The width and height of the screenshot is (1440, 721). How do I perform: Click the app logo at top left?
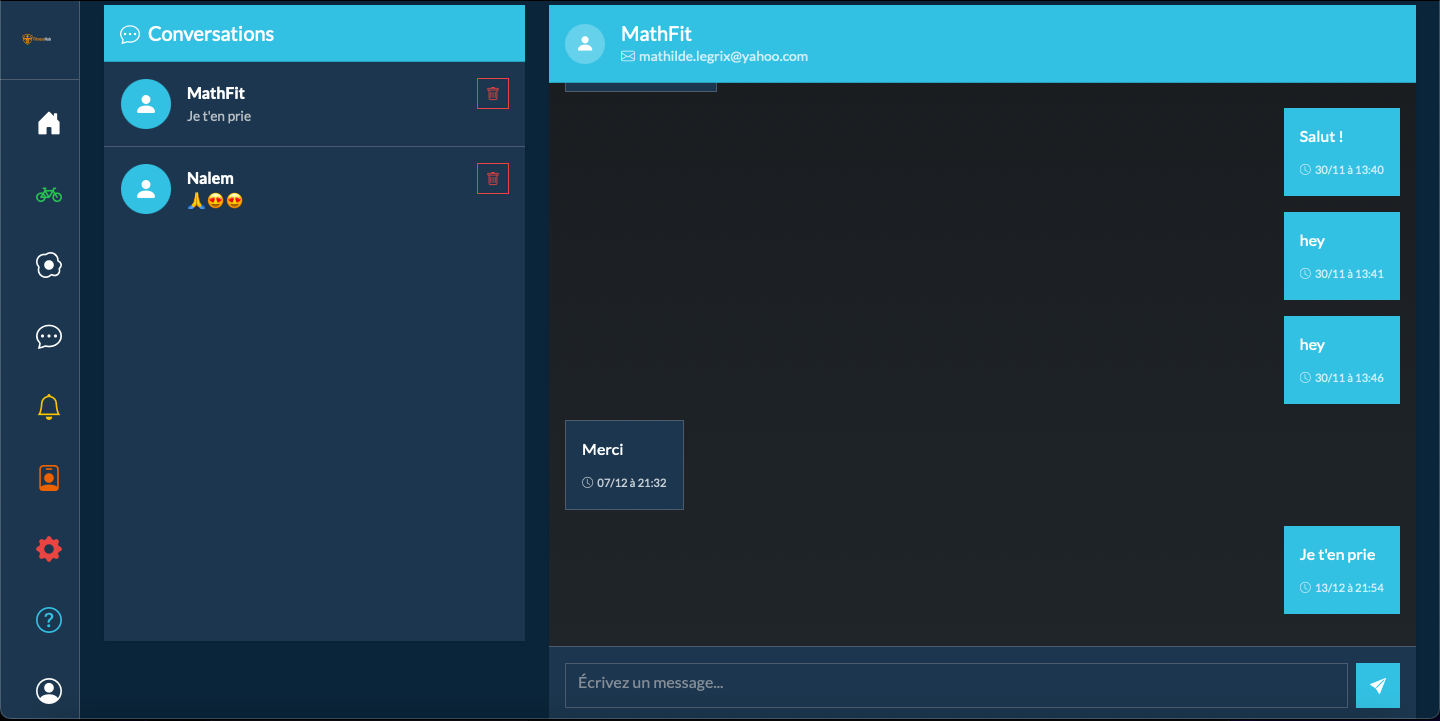(39, 39)
